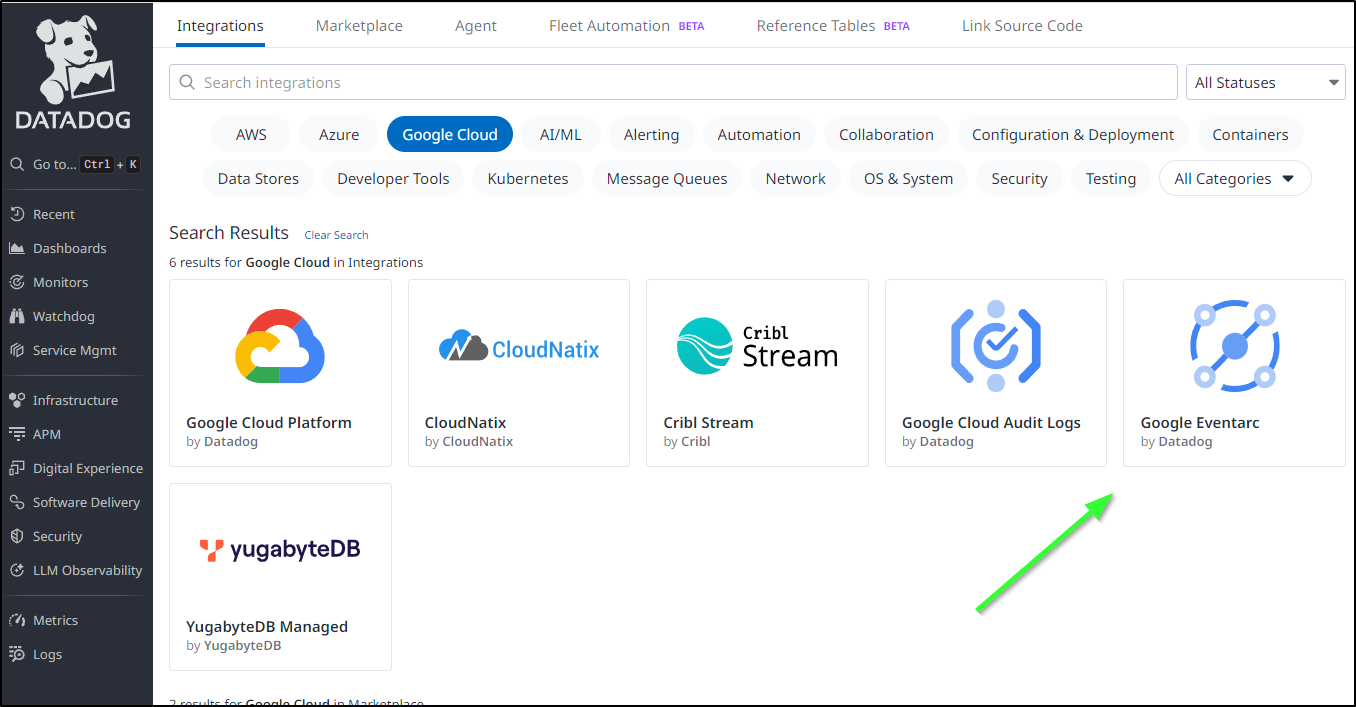1356x707 pixels.
Task: Click the Logs icon in sidebar
Action: pos(17,654)
